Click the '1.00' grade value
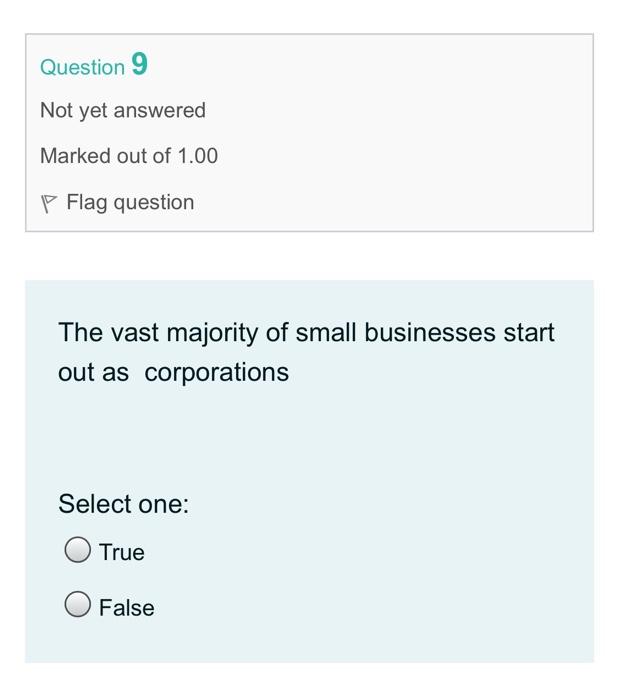 coord(197,156)
